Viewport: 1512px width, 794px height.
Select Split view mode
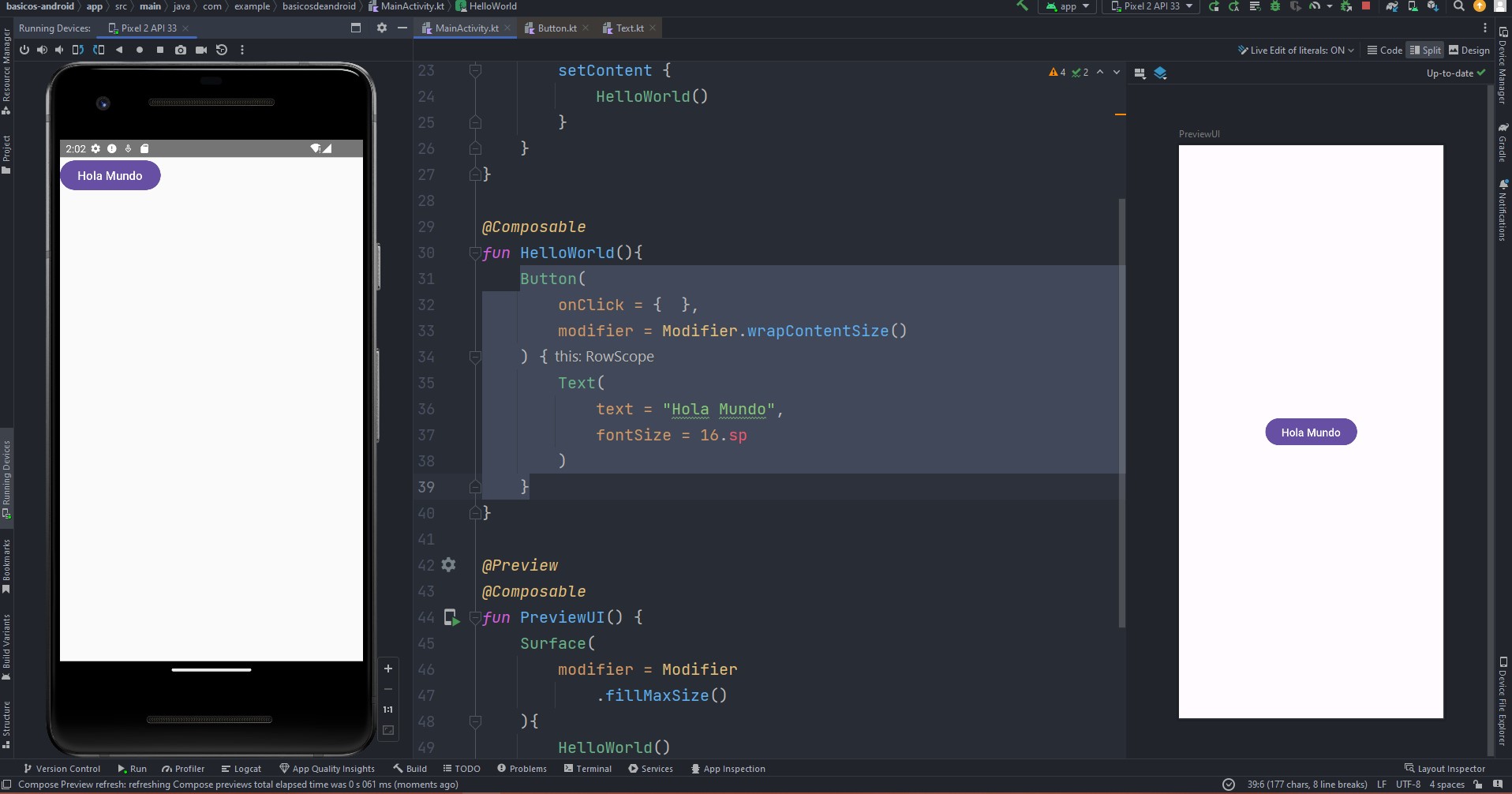tap(1425, 50)
